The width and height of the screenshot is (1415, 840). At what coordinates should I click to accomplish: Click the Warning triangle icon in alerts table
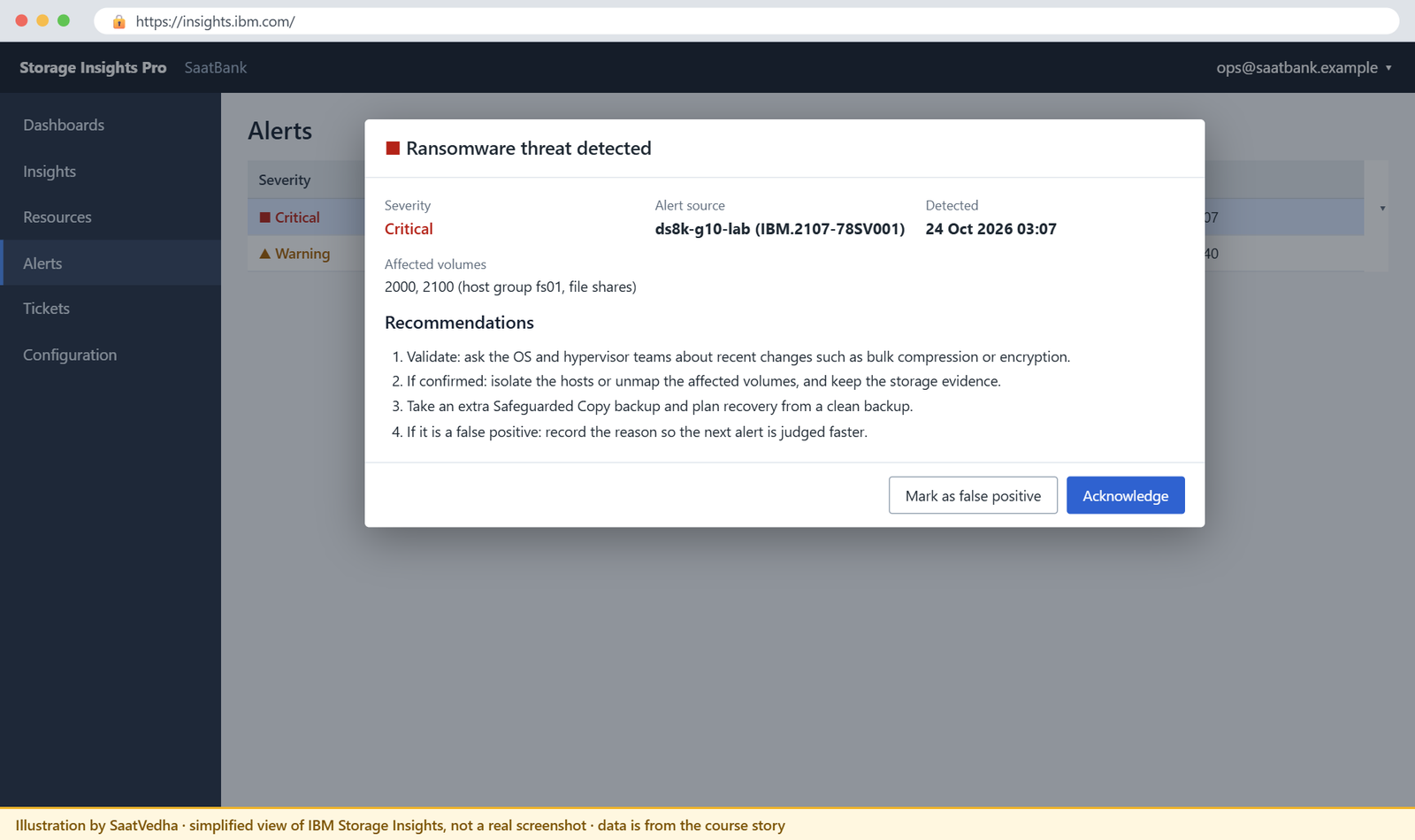pos(264,254)
